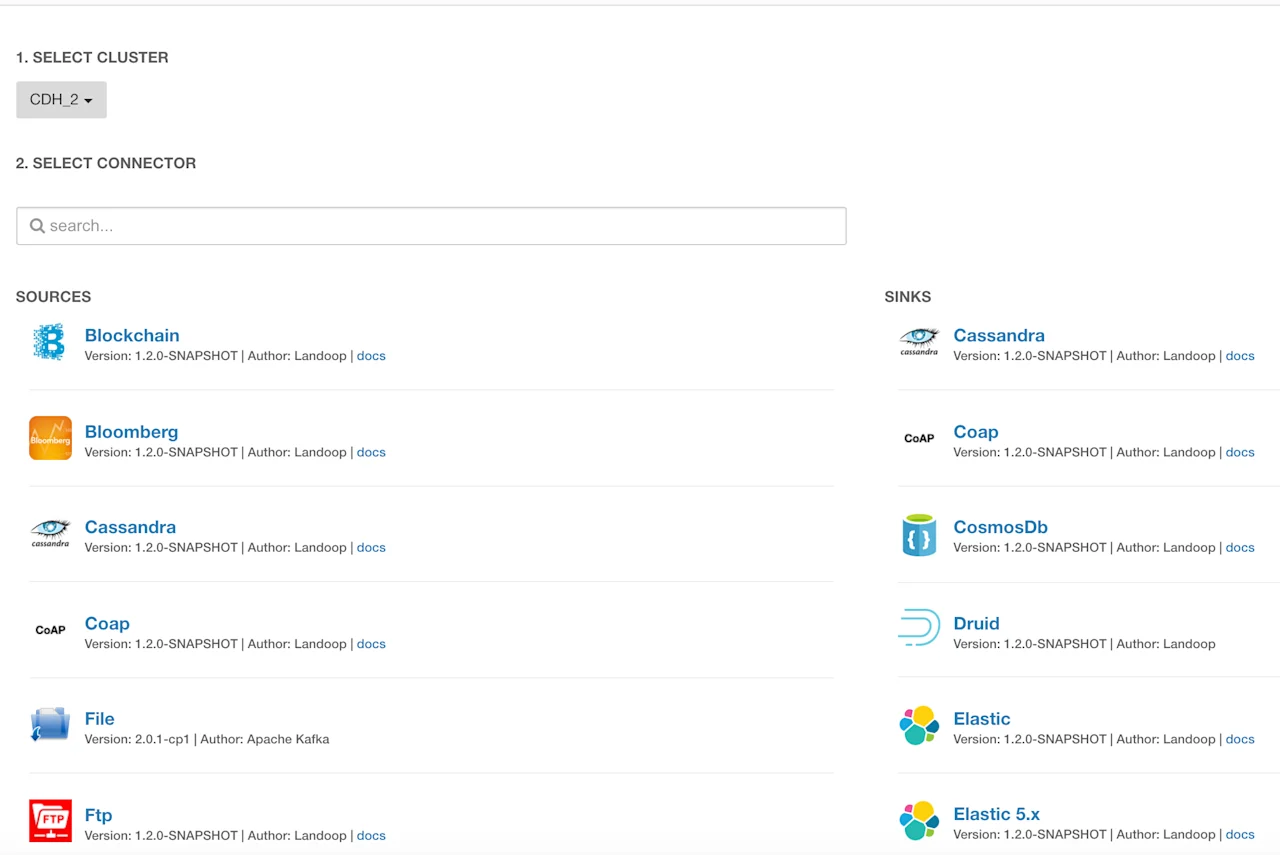
Task: Open the CDH_2 cluster dropdown
Action: (x=61, y=100)
